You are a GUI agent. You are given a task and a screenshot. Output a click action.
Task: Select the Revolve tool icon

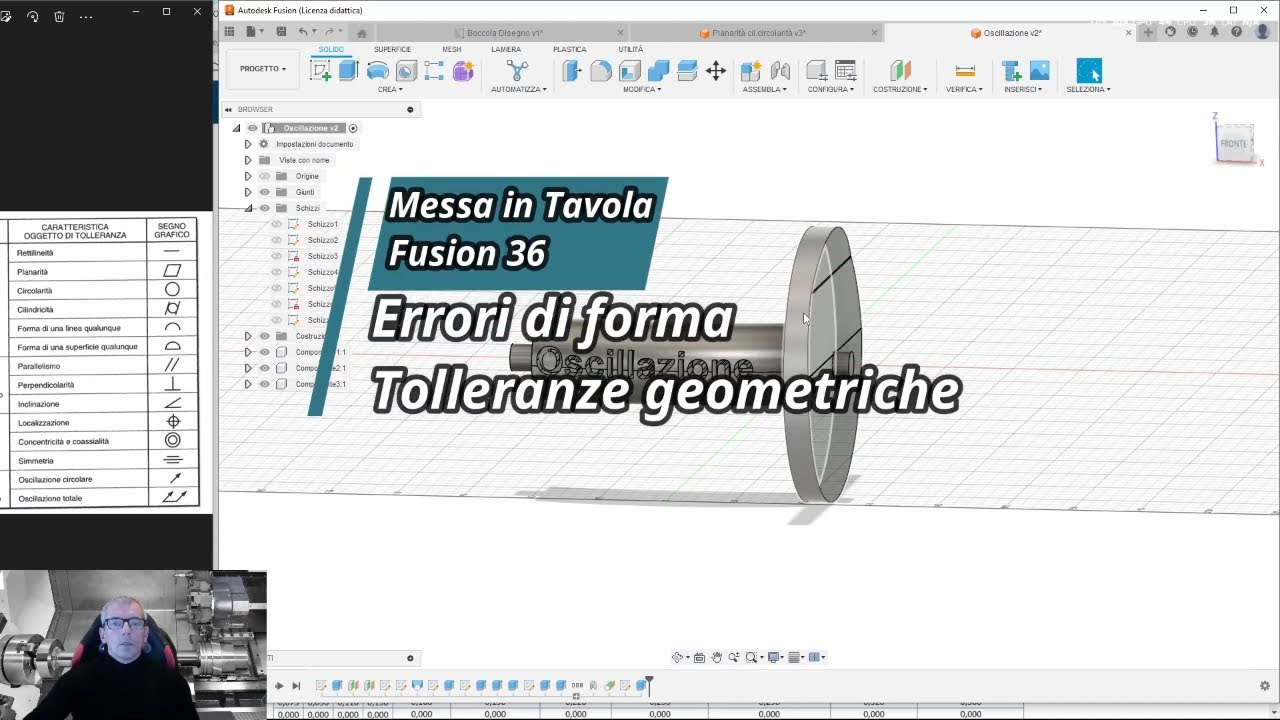coord(377,70)
